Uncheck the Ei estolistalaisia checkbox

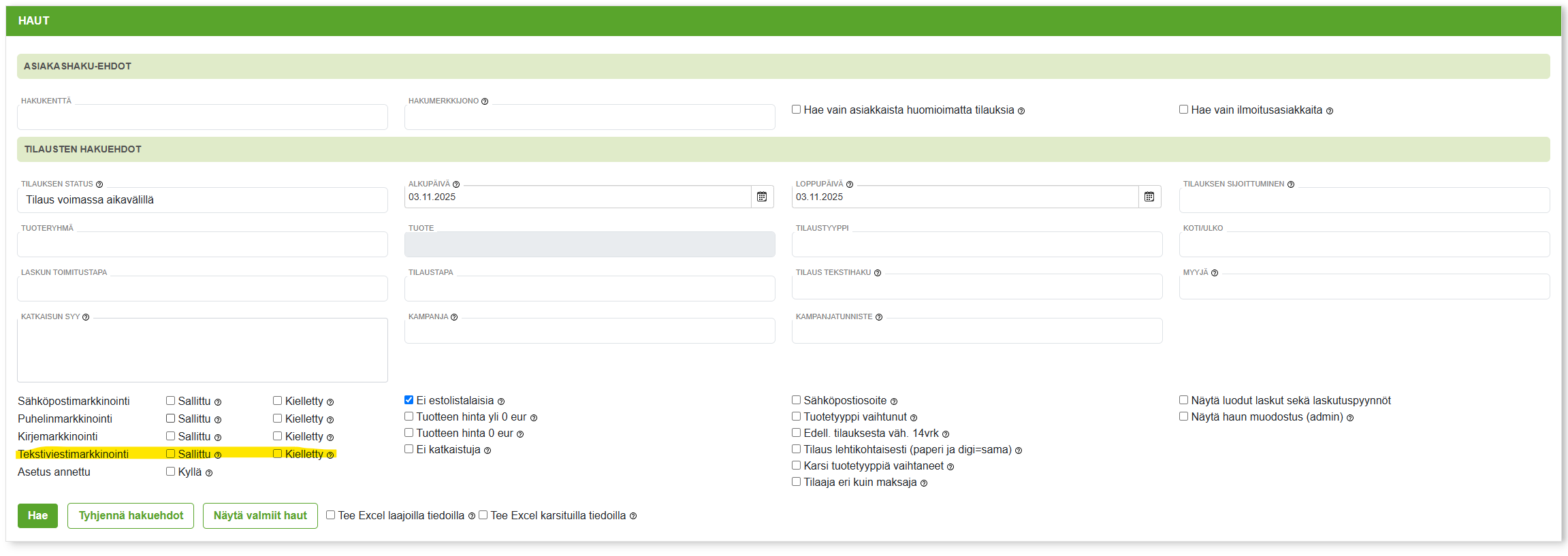coord(409,400)
